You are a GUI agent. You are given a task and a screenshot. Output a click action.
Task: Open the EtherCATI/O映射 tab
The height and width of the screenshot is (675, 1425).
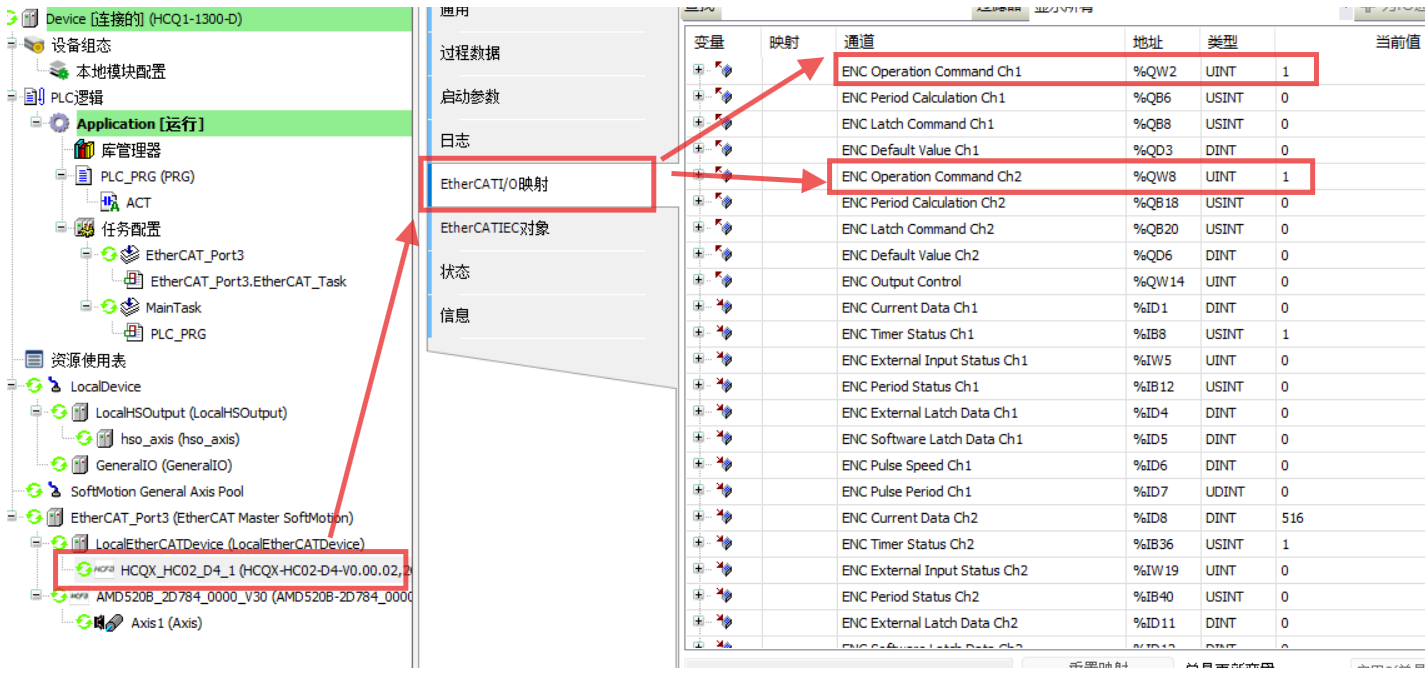[494, 185]
